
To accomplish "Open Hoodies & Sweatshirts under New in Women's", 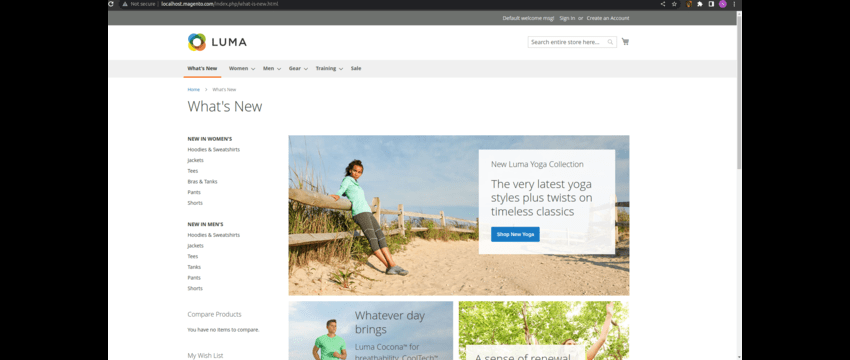I will click(x=214, y=149).
